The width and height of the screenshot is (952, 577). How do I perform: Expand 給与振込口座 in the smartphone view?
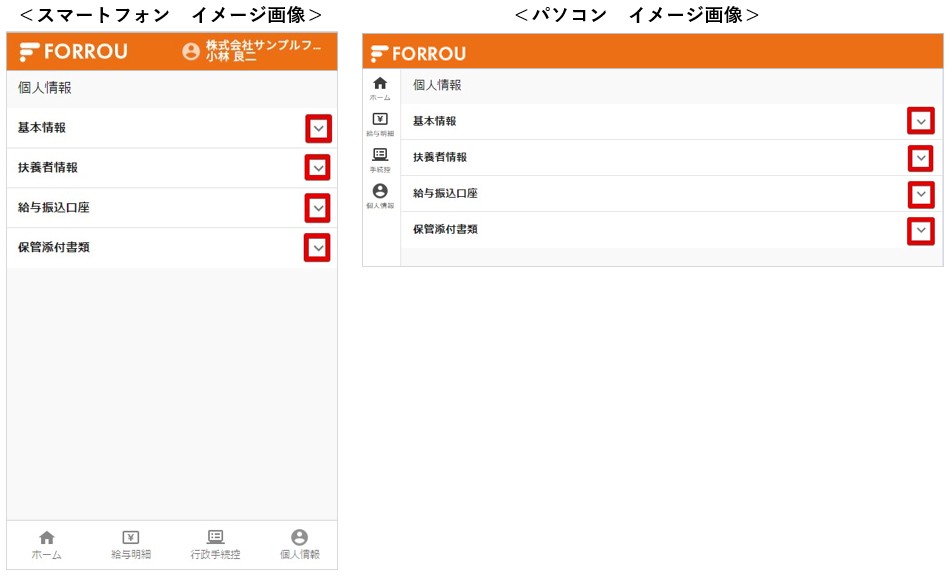tap(318, 208)
